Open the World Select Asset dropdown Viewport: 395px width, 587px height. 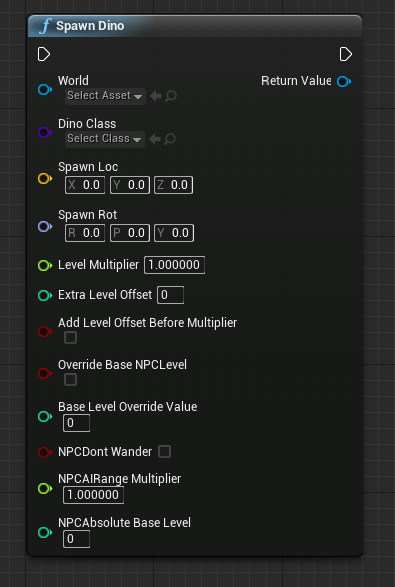(105, 96)
